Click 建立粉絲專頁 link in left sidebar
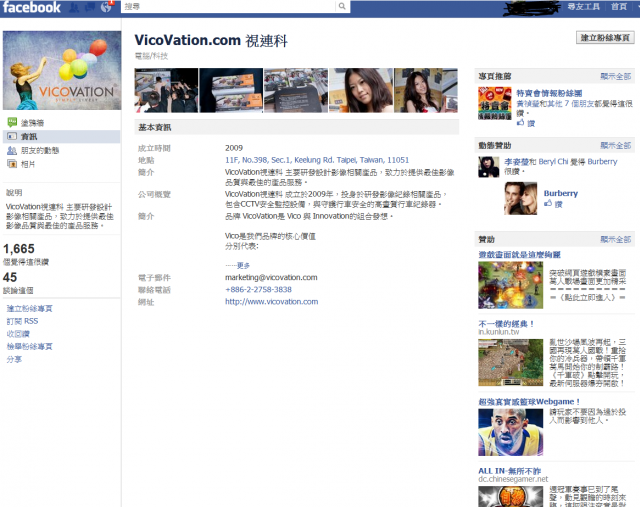 pyautogui.click(x=29, y=309)
